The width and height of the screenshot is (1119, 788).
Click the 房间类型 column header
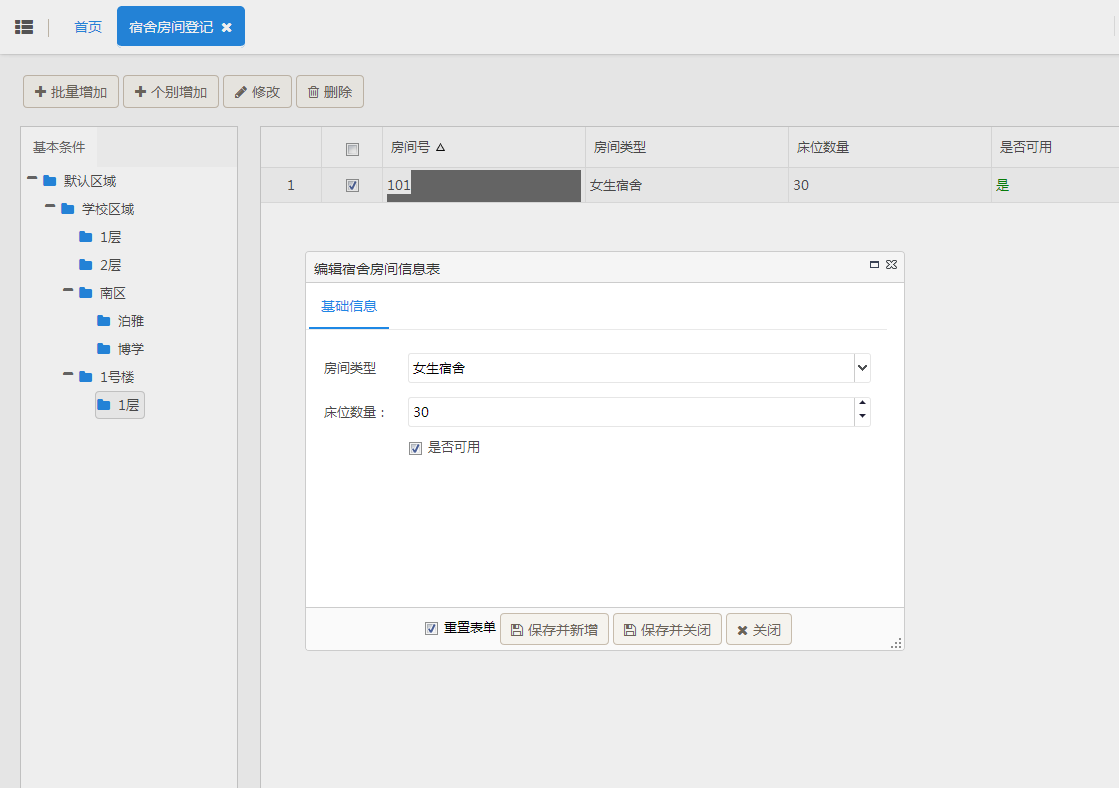click(687, 147)
